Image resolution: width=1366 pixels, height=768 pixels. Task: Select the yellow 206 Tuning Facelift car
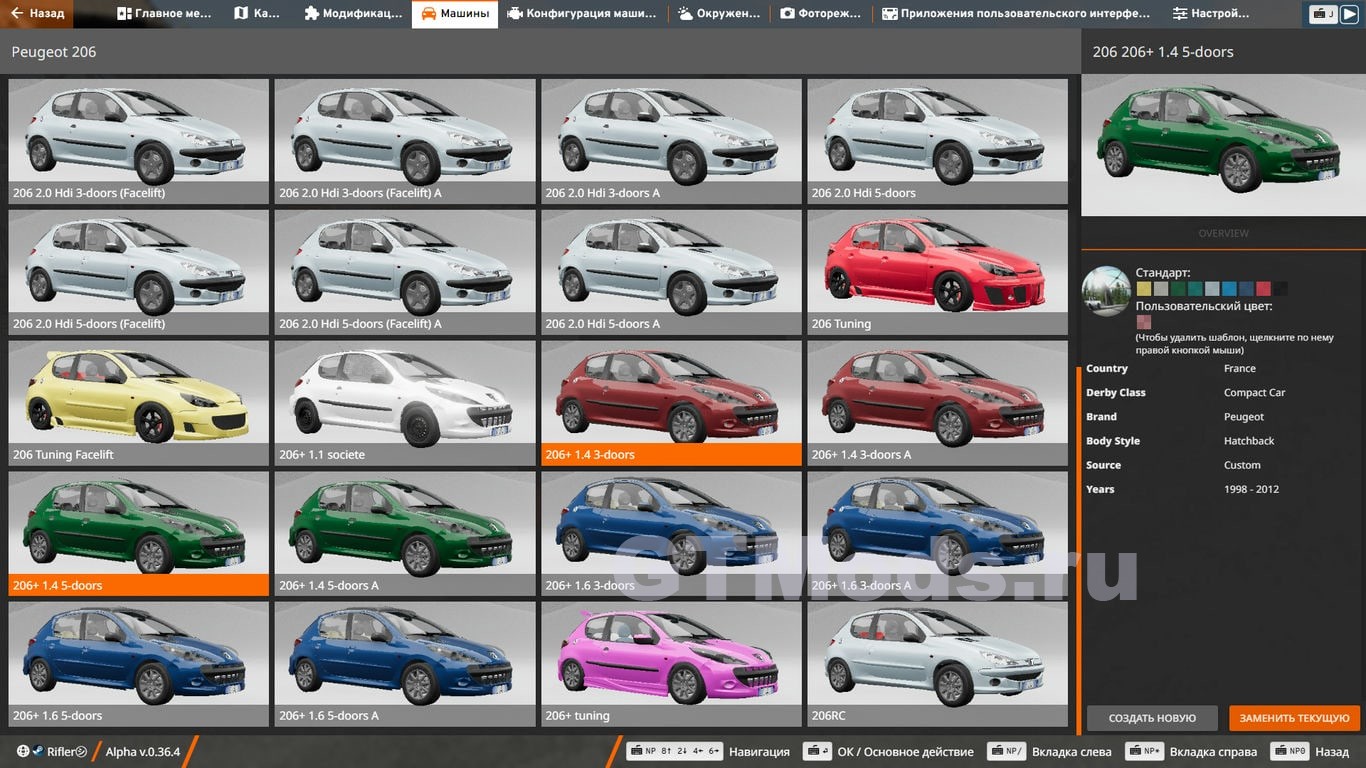(x=139, y=403)
